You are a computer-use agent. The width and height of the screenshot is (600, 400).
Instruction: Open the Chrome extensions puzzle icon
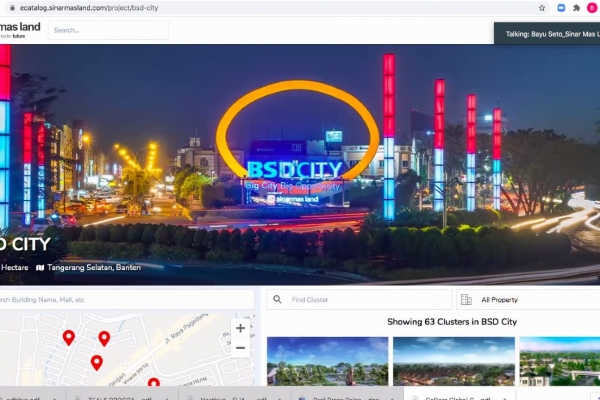pos(576,8)
